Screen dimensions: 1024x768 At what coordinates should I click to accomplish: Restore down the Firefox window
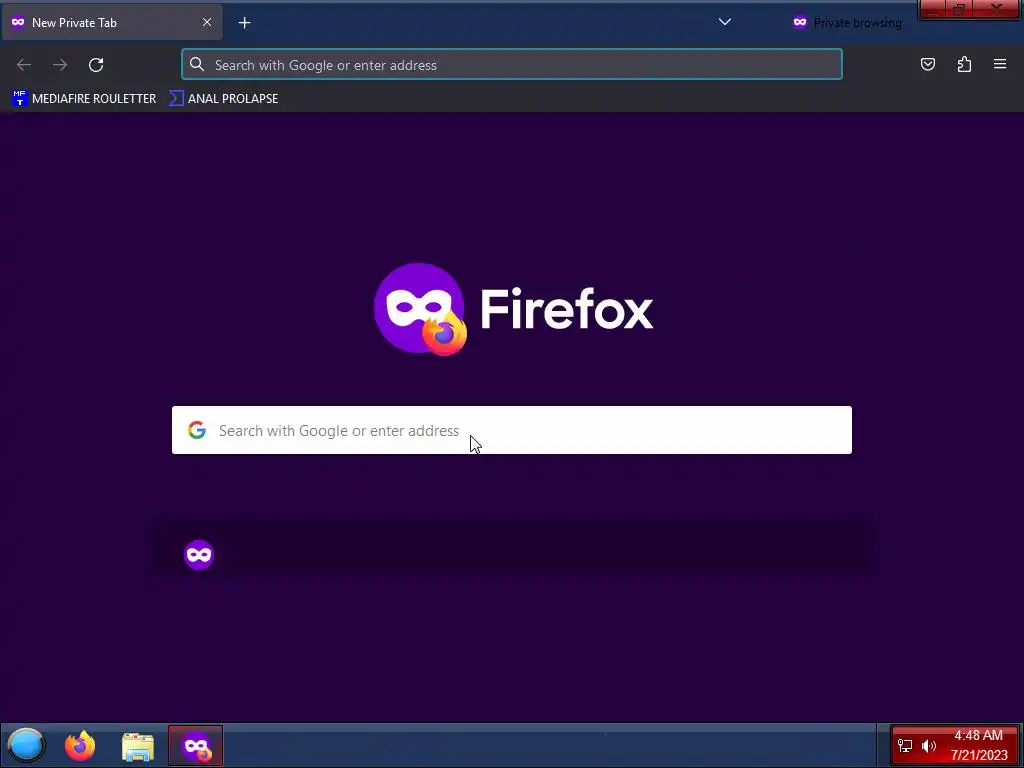click(959, 9)
